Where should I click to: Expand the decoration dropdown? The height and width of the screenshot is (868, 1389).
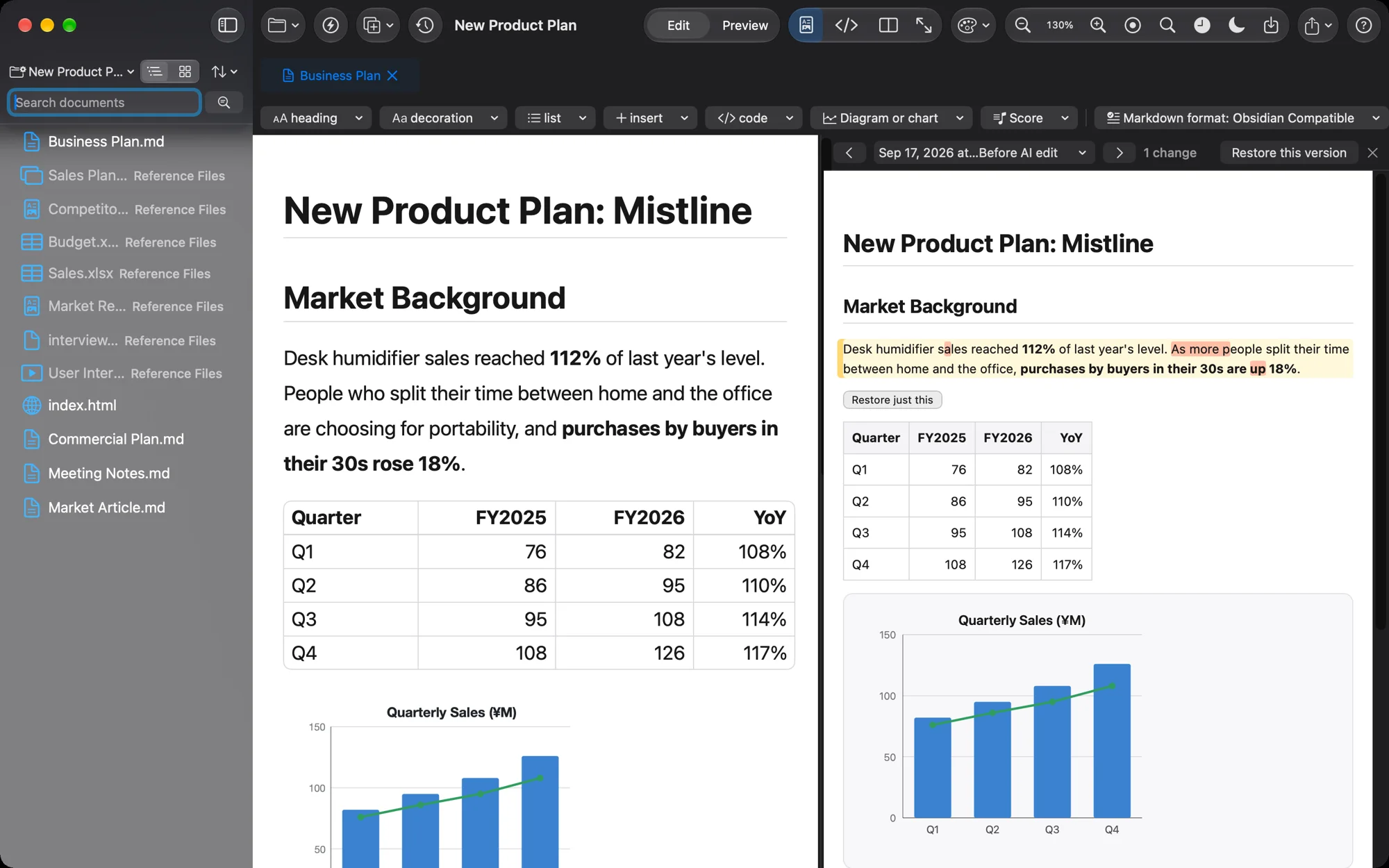pyautogui.click(x=444, y=118)
